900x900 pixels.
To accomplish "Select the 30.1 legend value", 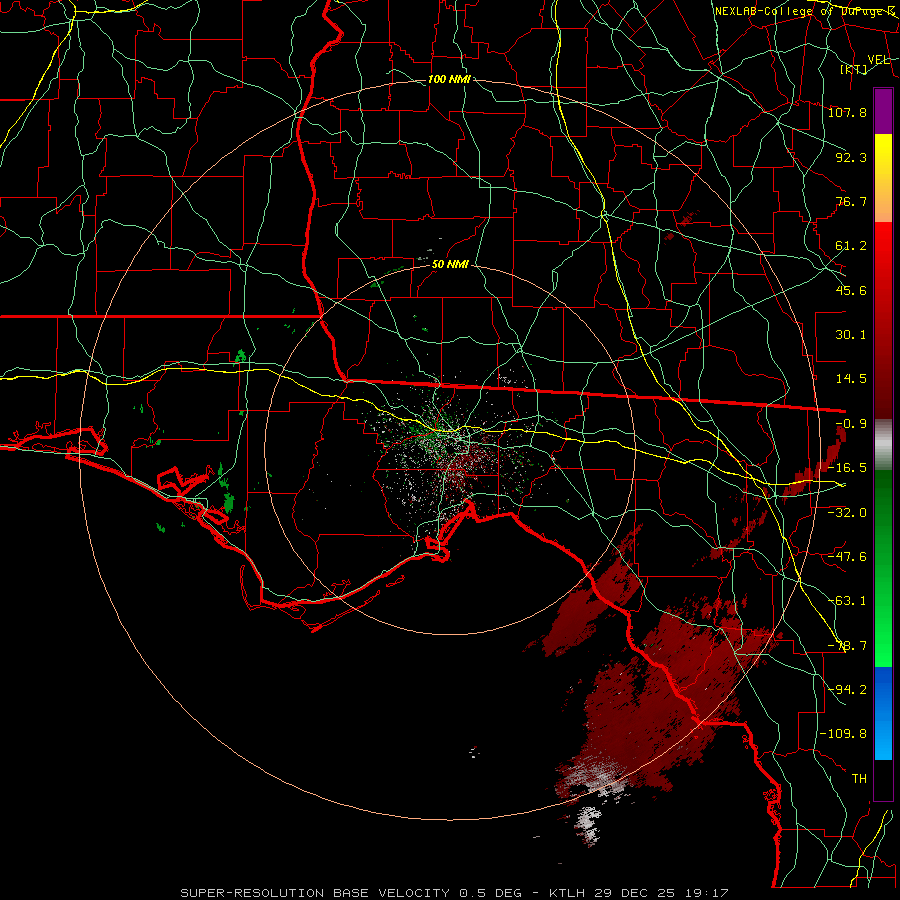I will click(x=851, y=335).
